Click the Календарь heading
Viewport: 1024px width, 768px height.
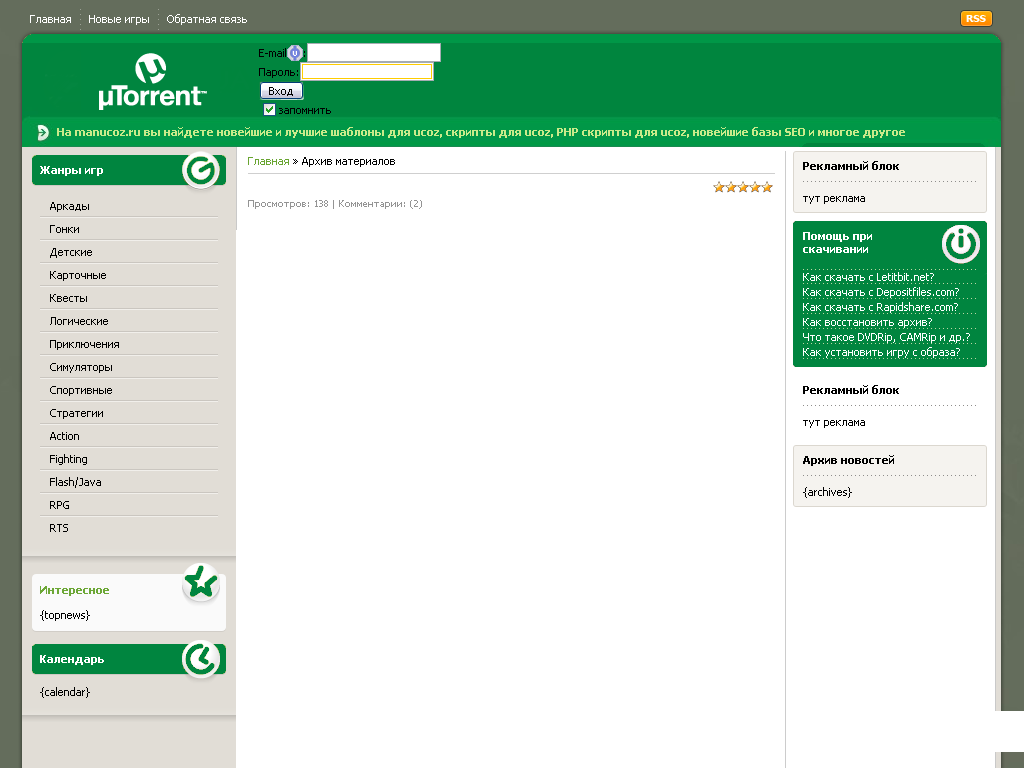71,659
